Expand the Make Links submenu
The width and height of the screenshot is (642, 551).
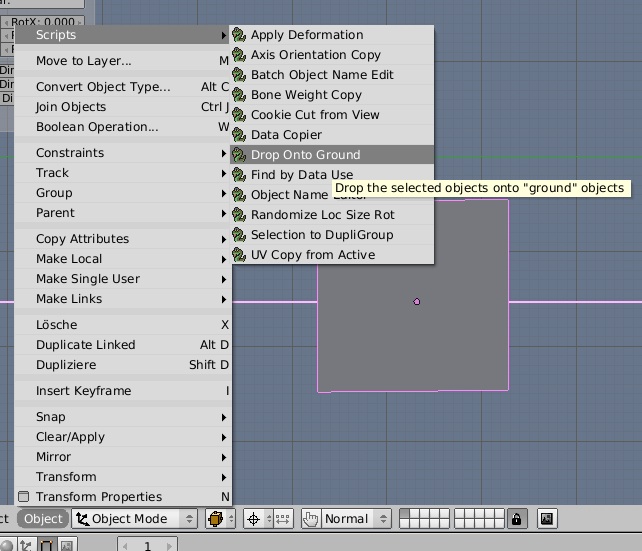123,299
